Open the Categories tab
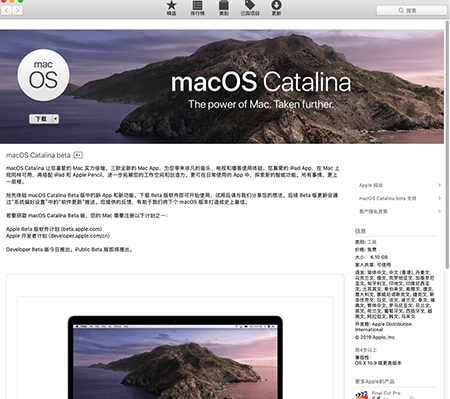This screenshot has width=450, height=399. pyautogui.click(x=224, y=8)
